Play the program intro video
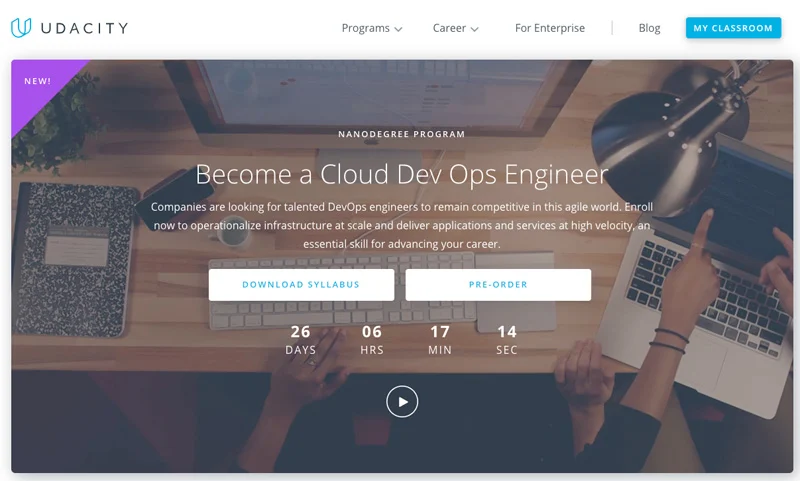The image size is (800, 481). click(x=402, y=401)
